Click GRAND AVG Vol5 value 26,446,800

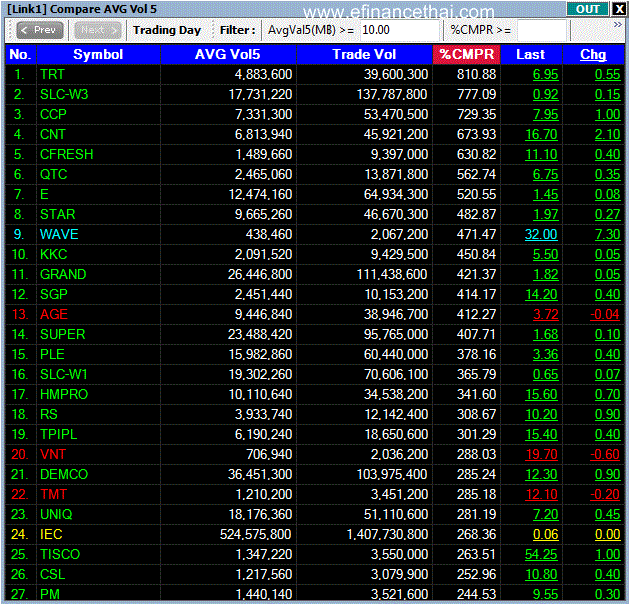tap(260, 274)
